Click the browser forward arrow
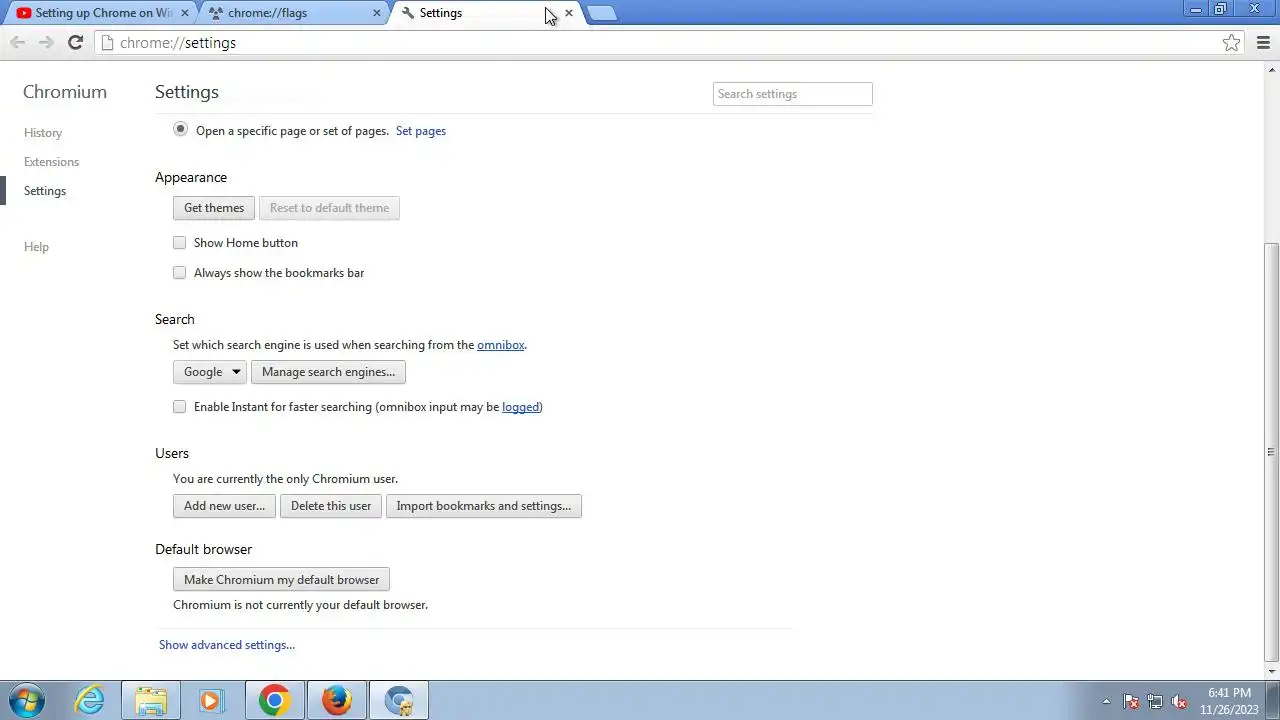The width and height of the screenshot is (1280, 720). tap(46, 42)
